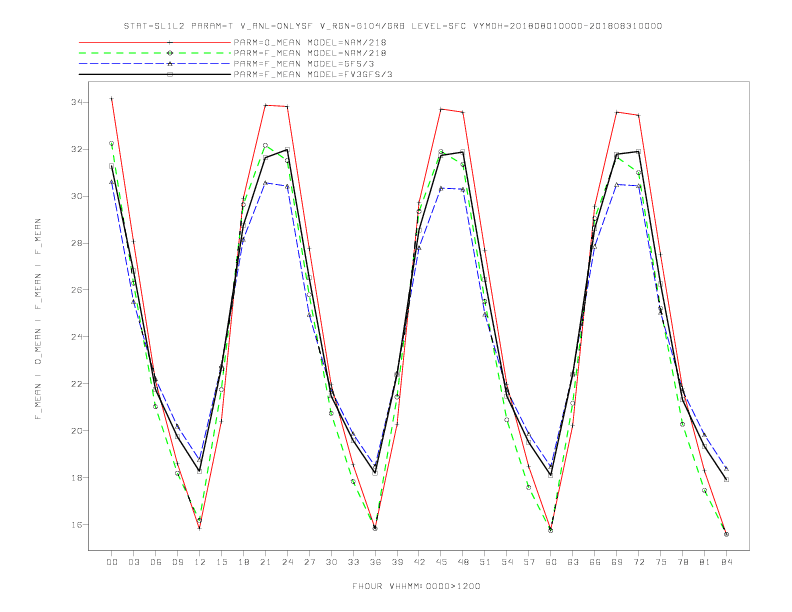Click x-axis tick label 21
The width and height of the screenshot is (792, 612).
pyautogui.click(x=266, y=562)
